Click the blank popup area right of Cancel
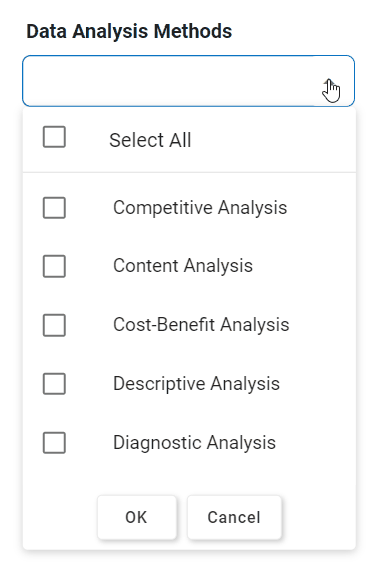 point(319,517)
